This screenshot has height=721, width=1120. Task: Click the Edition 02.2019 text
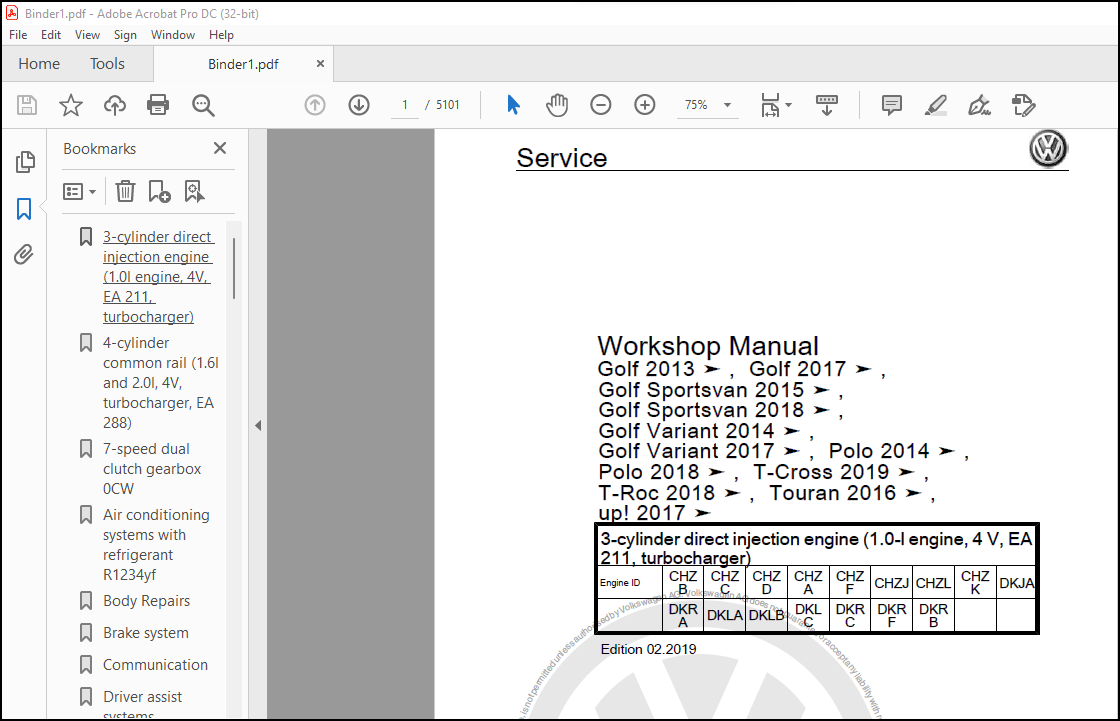[648, 649]
